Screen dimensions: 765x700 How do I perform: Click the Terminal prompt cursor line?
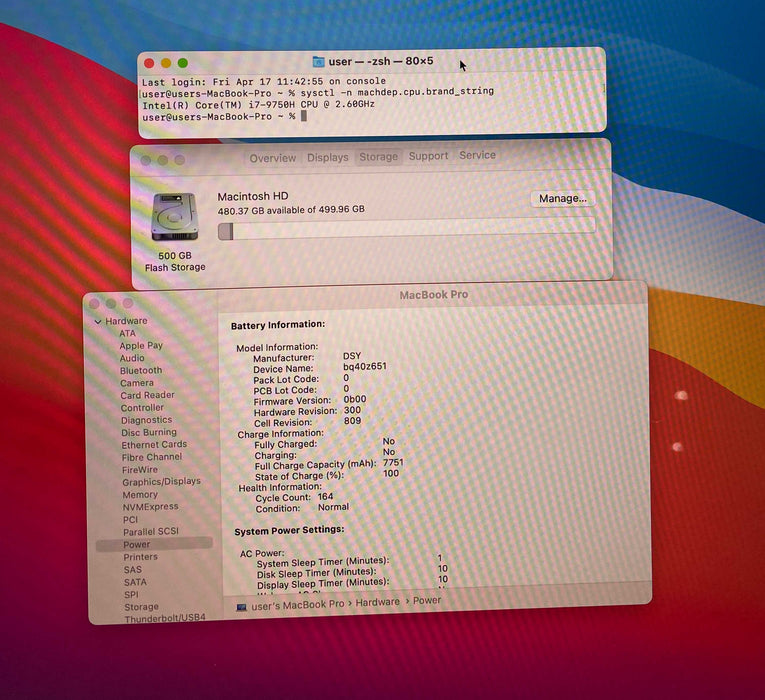click(x=224, y=117)
